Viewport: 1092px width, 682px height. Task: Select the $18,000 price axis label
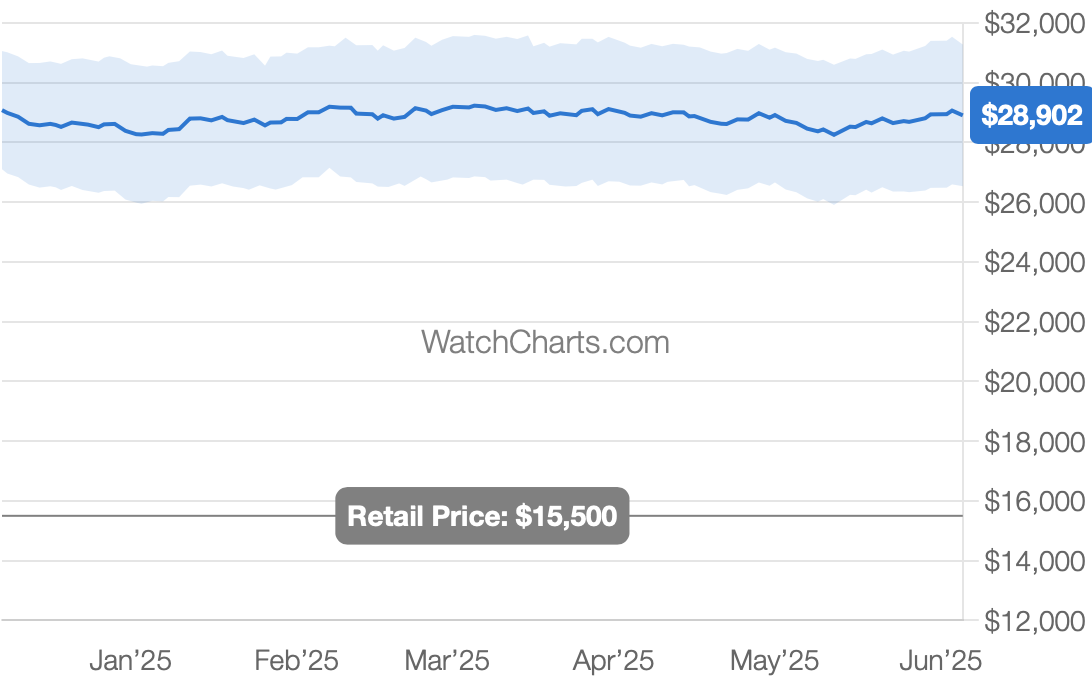tap(1034, 442)
